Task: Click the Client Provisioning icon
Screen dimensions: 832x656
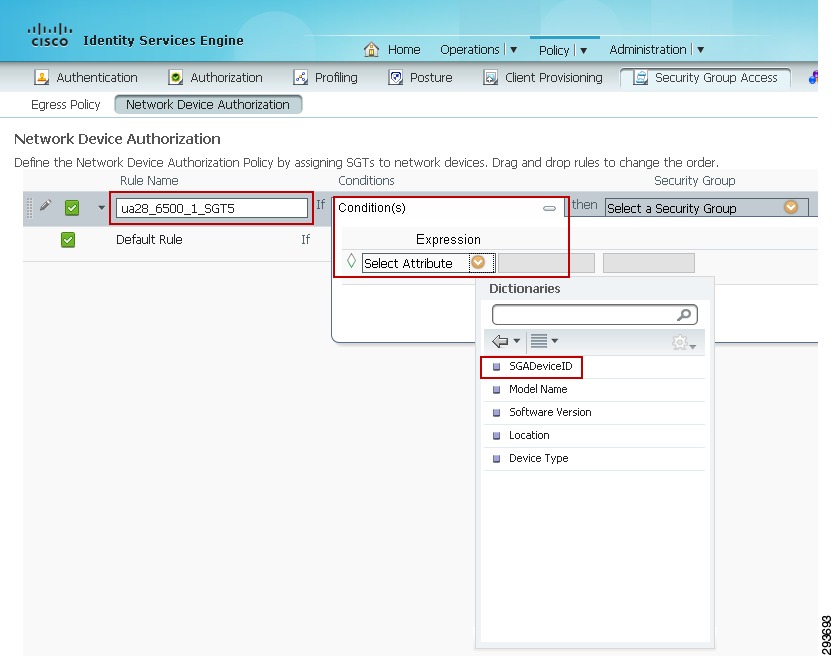Action: coord(490,77)
